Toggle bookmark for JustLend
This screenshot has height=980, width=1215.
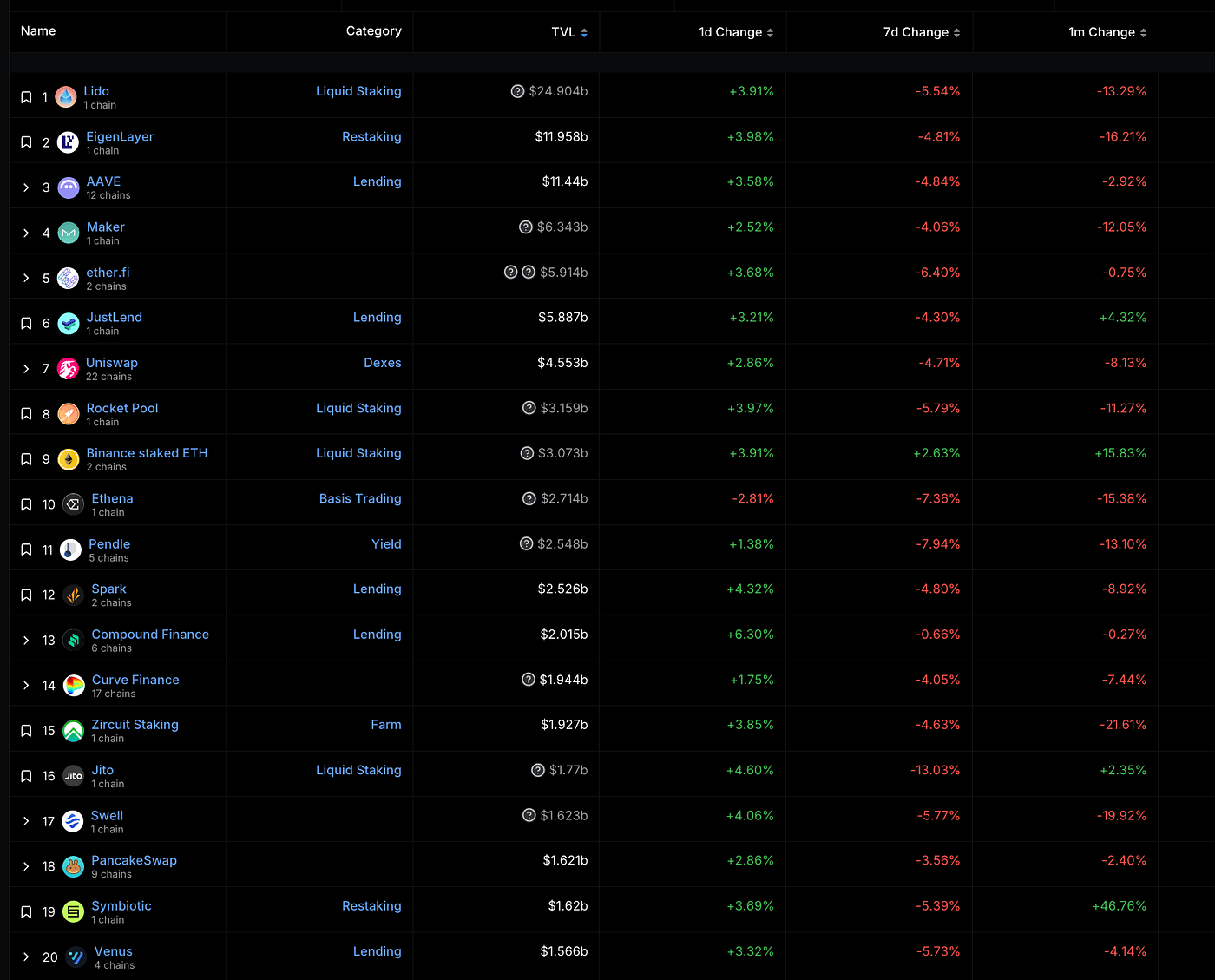(26, 324)
